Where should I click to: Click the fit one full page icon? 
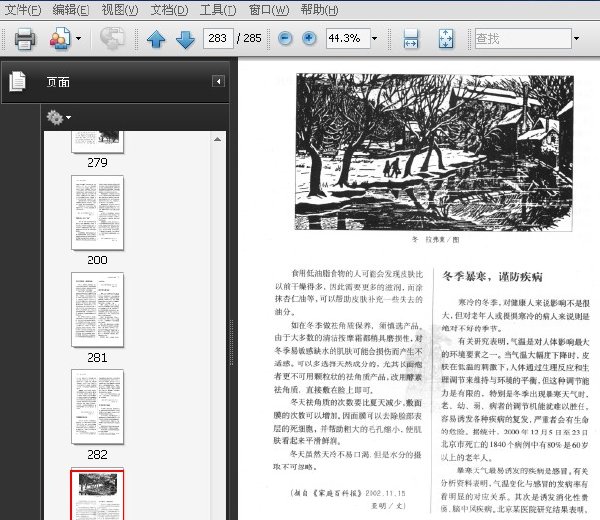(x=446, y=39)
